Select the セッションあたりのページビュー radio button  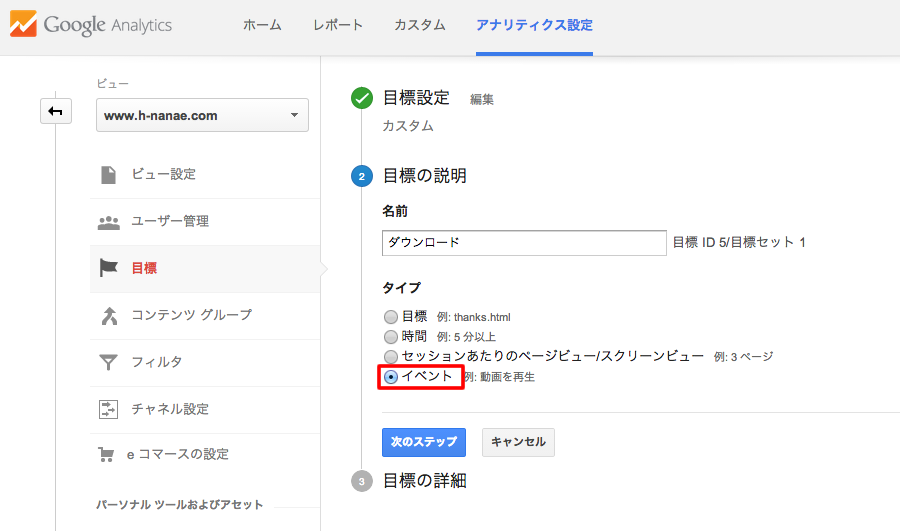click(x=391, y=356)
